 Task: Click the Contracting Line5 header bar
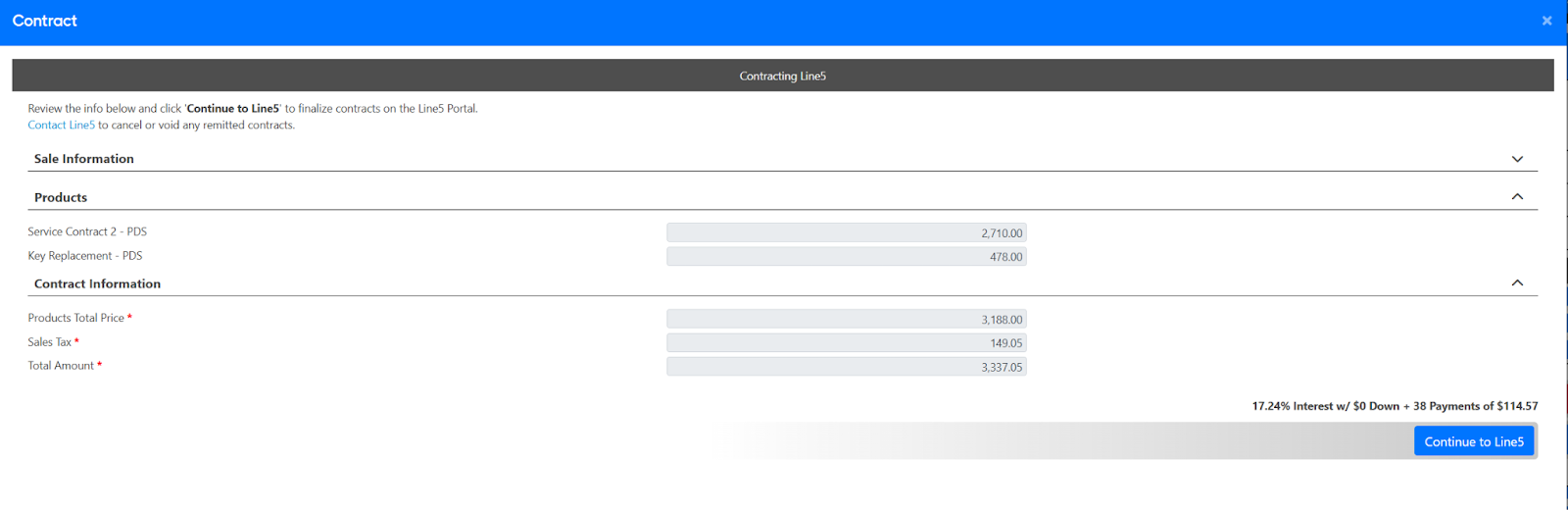click(x=782, y=76)
